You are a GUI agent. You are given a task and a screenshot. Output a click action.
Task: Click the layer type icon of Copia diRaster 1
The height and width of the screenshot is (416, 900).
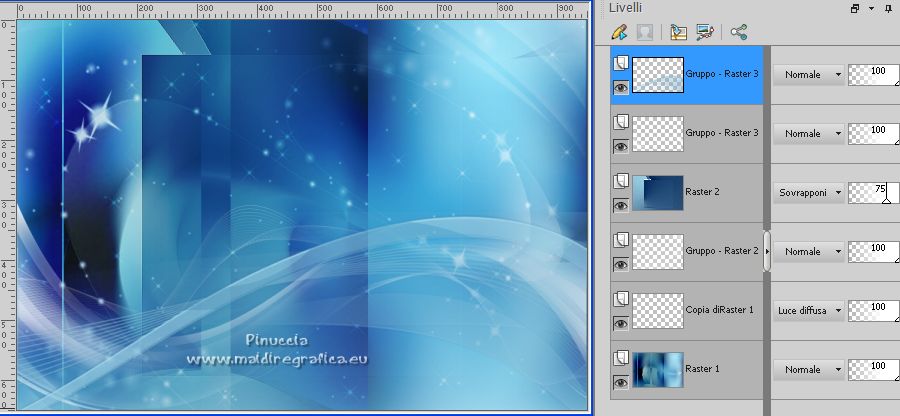coord(621,300)
